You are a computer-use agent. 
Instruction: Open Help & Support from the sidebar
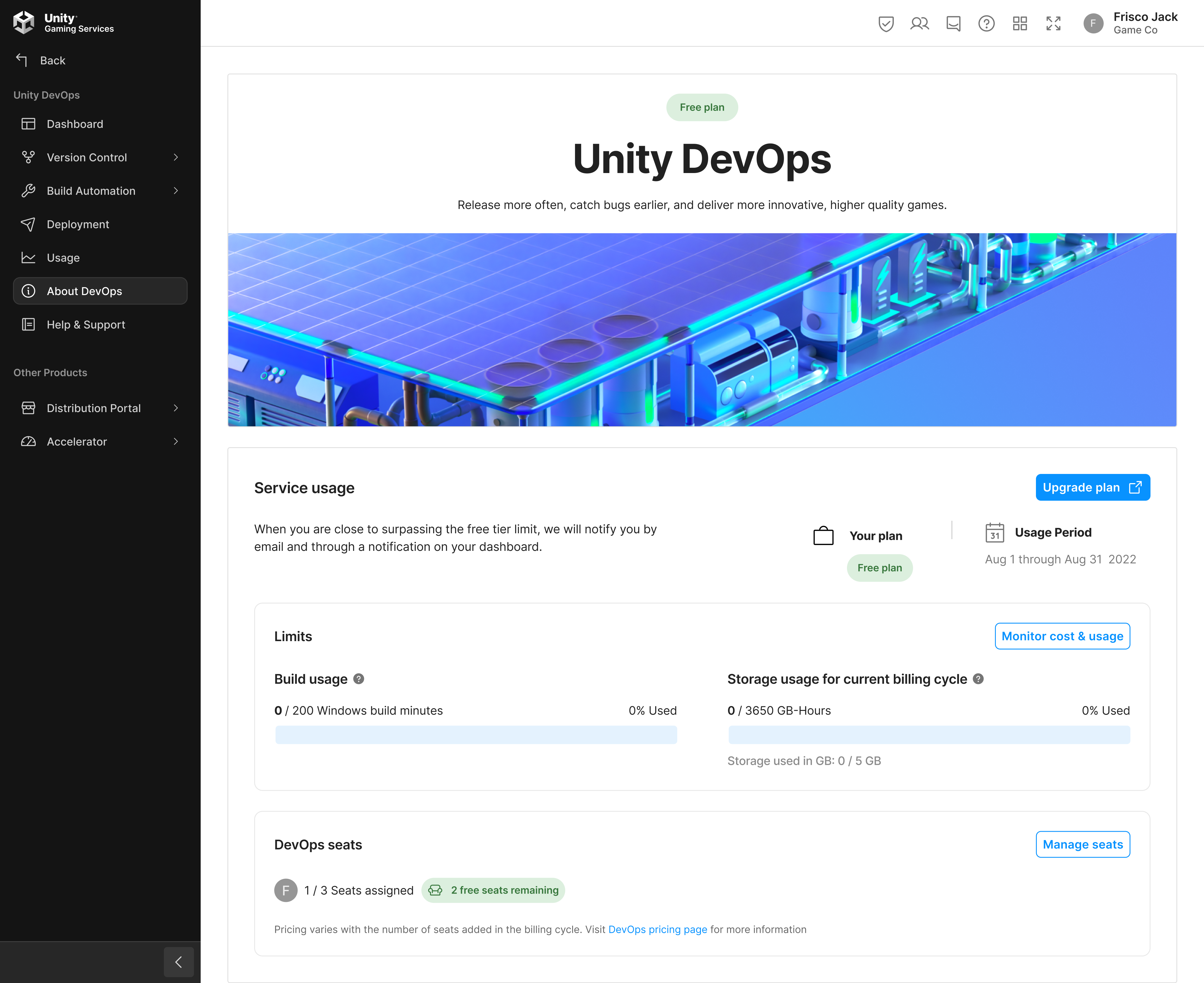[x=86, y=324]
